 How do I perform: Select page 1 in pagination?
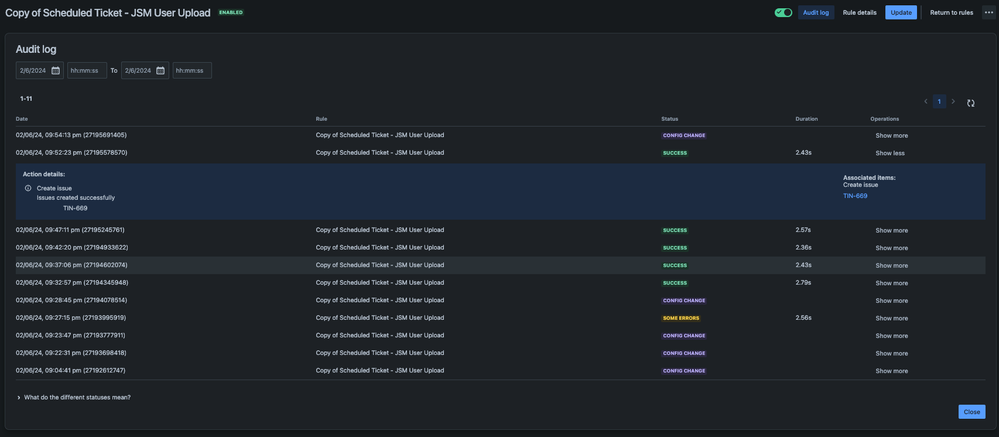940,101
